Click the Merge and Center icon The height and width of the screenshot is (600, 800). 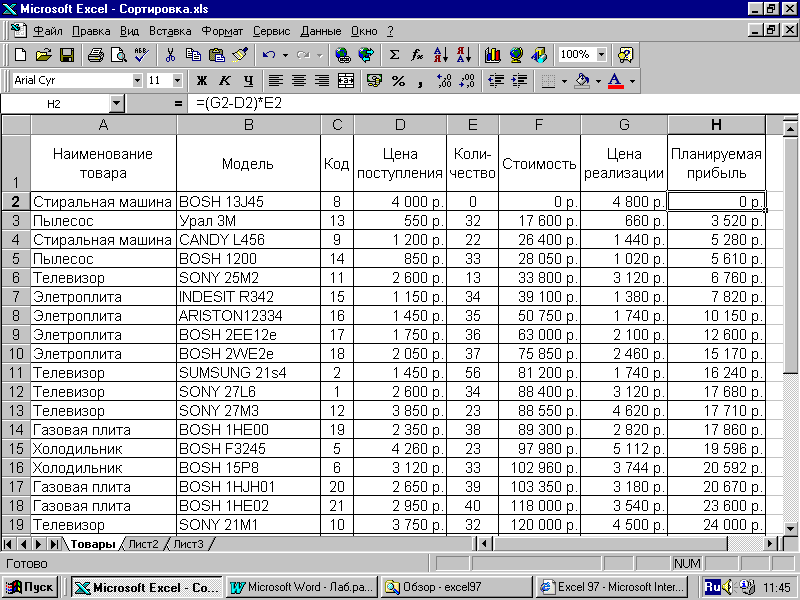[346, 80]
